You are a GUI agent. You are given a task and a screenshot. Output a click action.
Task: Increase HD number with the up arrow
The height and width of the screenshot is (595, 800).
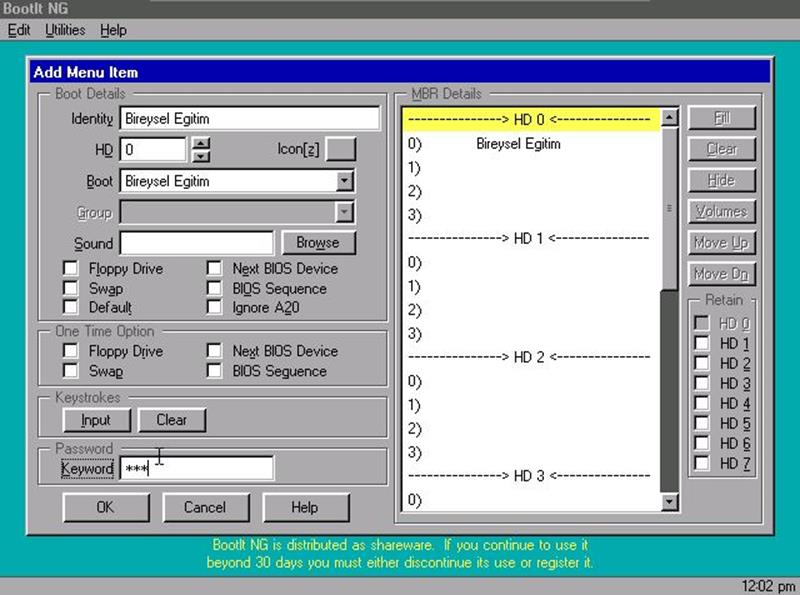(x=202, y=144)
